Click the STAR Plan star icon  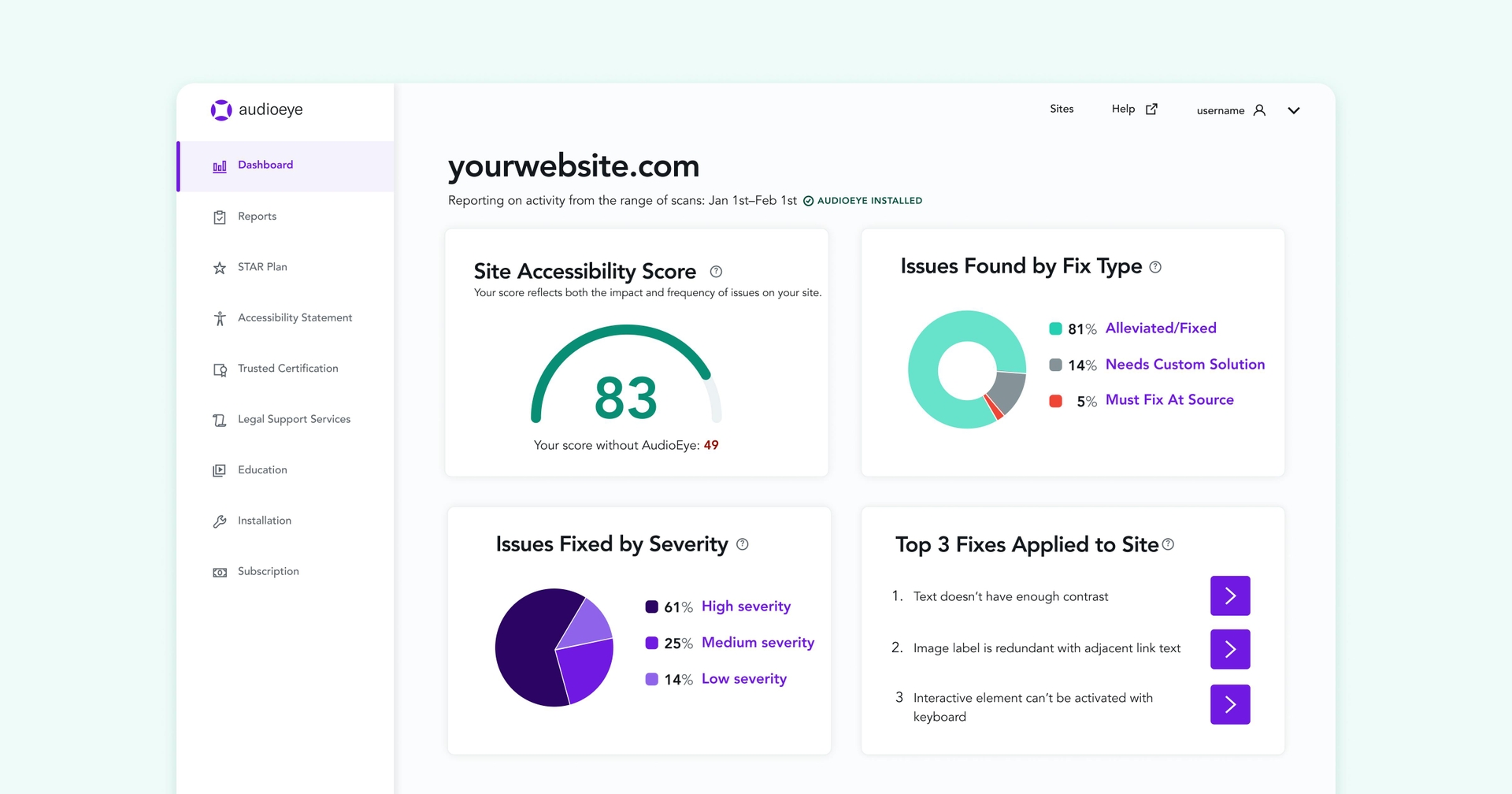[x=220, y=268]
